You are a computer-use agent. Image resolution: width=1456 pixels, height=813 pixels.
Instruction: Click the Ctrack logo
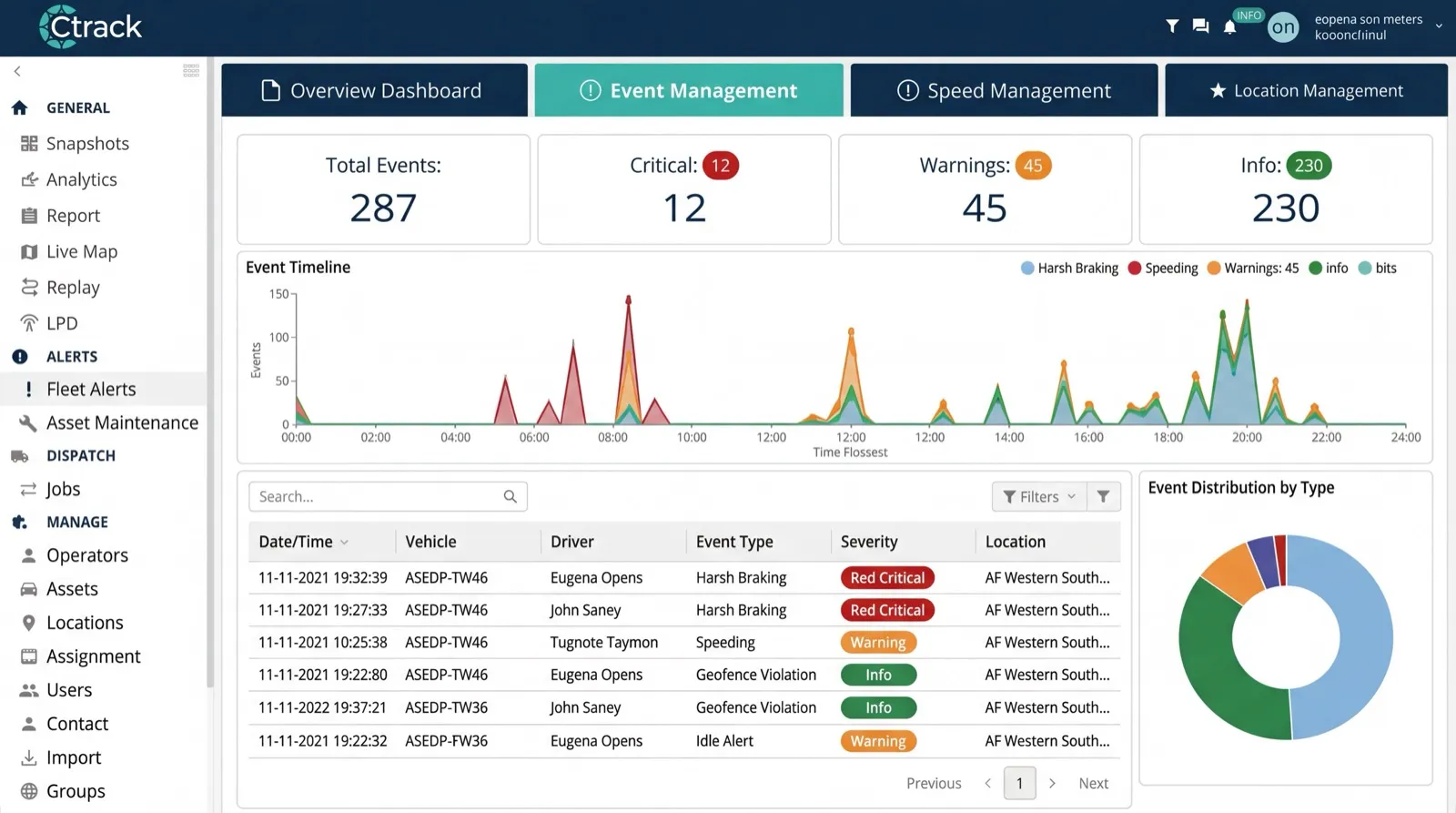point(91,26)
